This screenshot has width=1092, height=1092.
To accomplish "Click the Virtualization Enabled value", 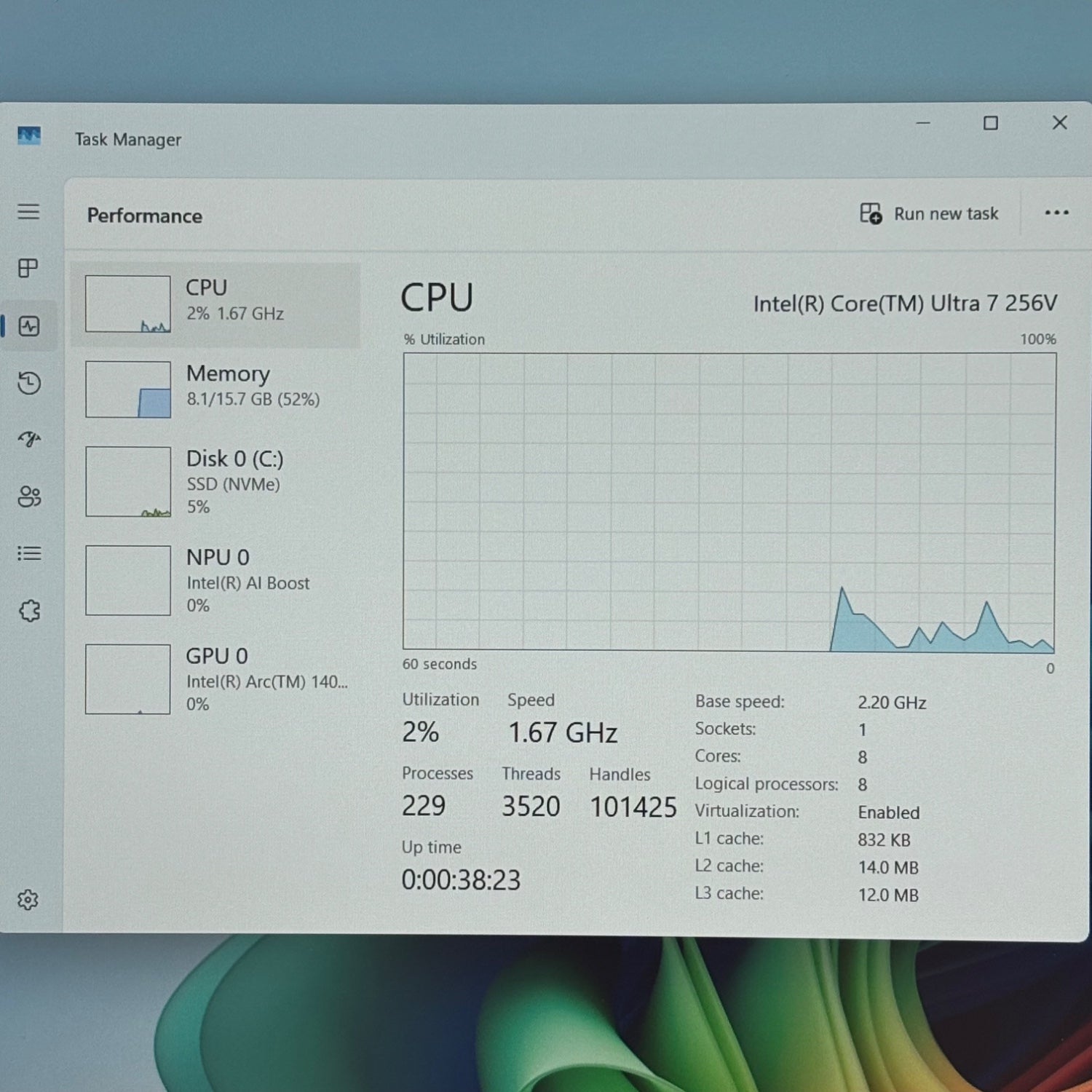I will pyautogui.click(x=889, y=812).
